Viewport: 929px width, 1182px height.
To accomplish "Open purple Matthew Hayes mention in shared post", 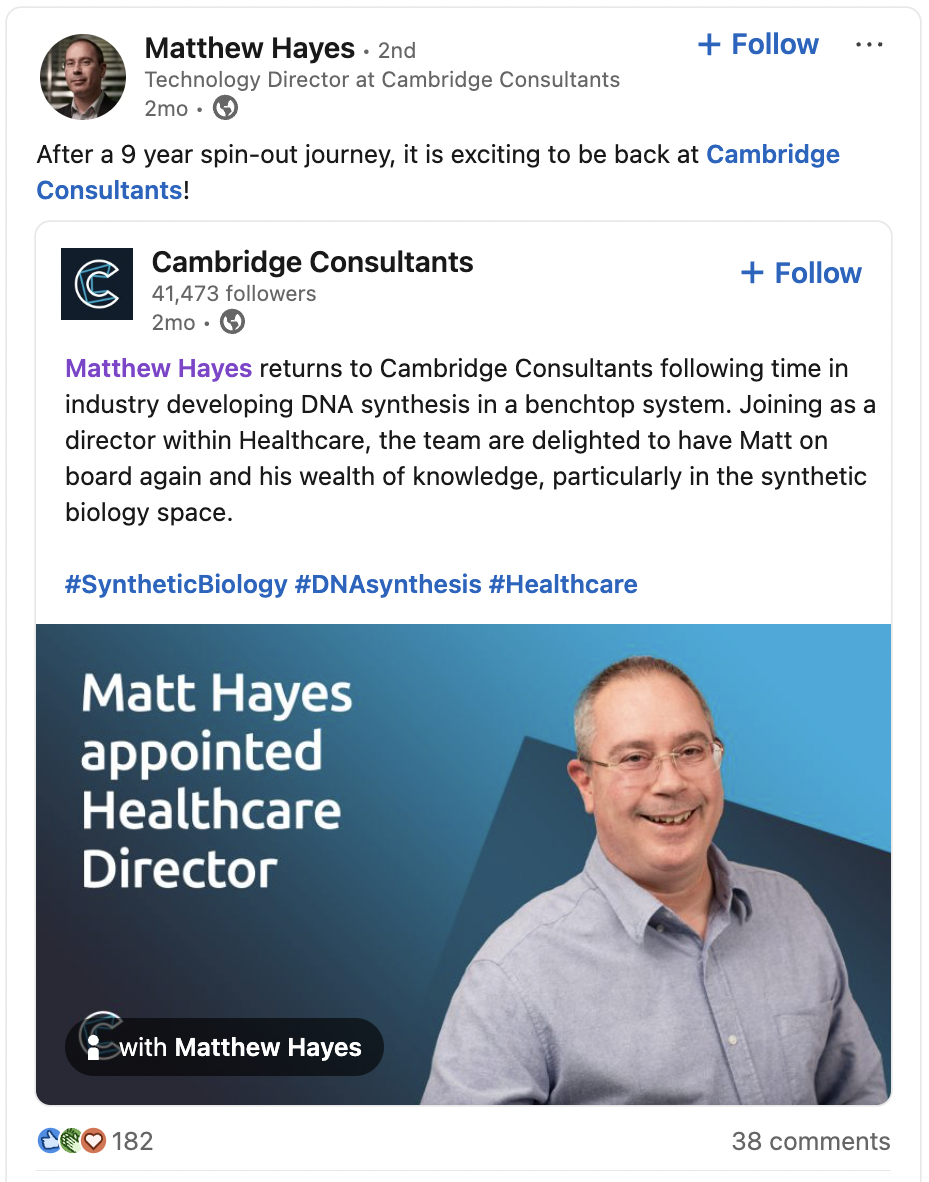I will [x=158, y=369].
